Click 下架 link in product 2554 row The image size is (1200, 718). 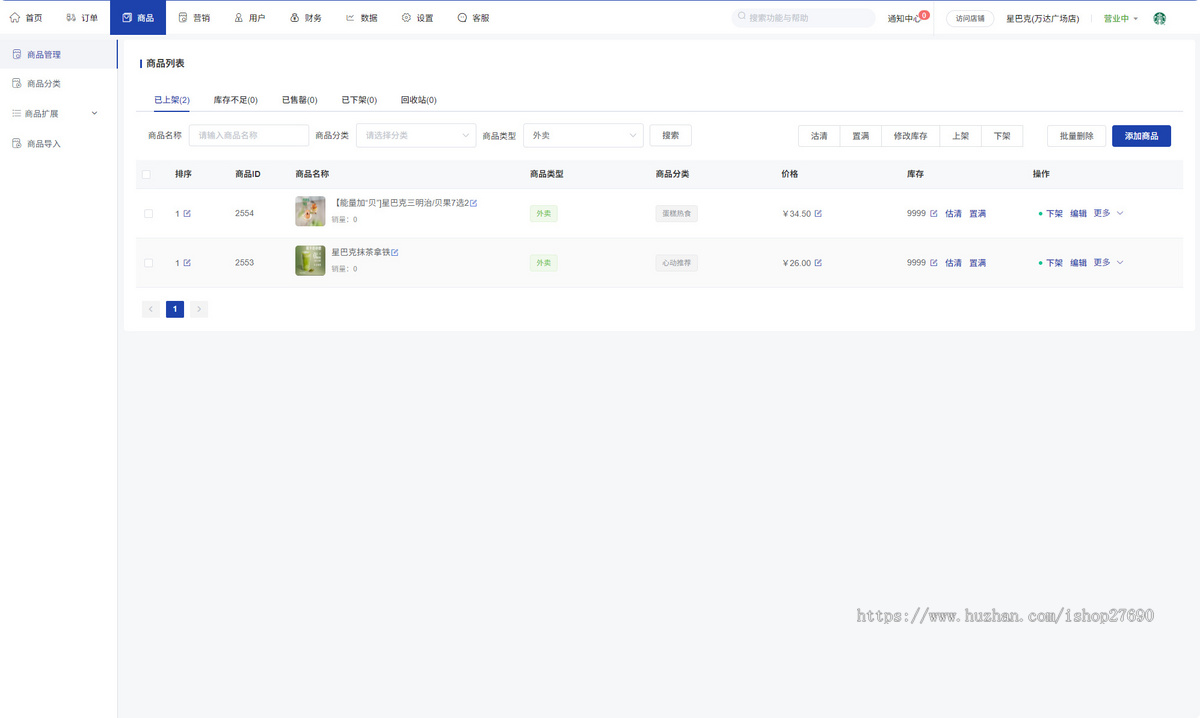click(x=1054, y=213)
